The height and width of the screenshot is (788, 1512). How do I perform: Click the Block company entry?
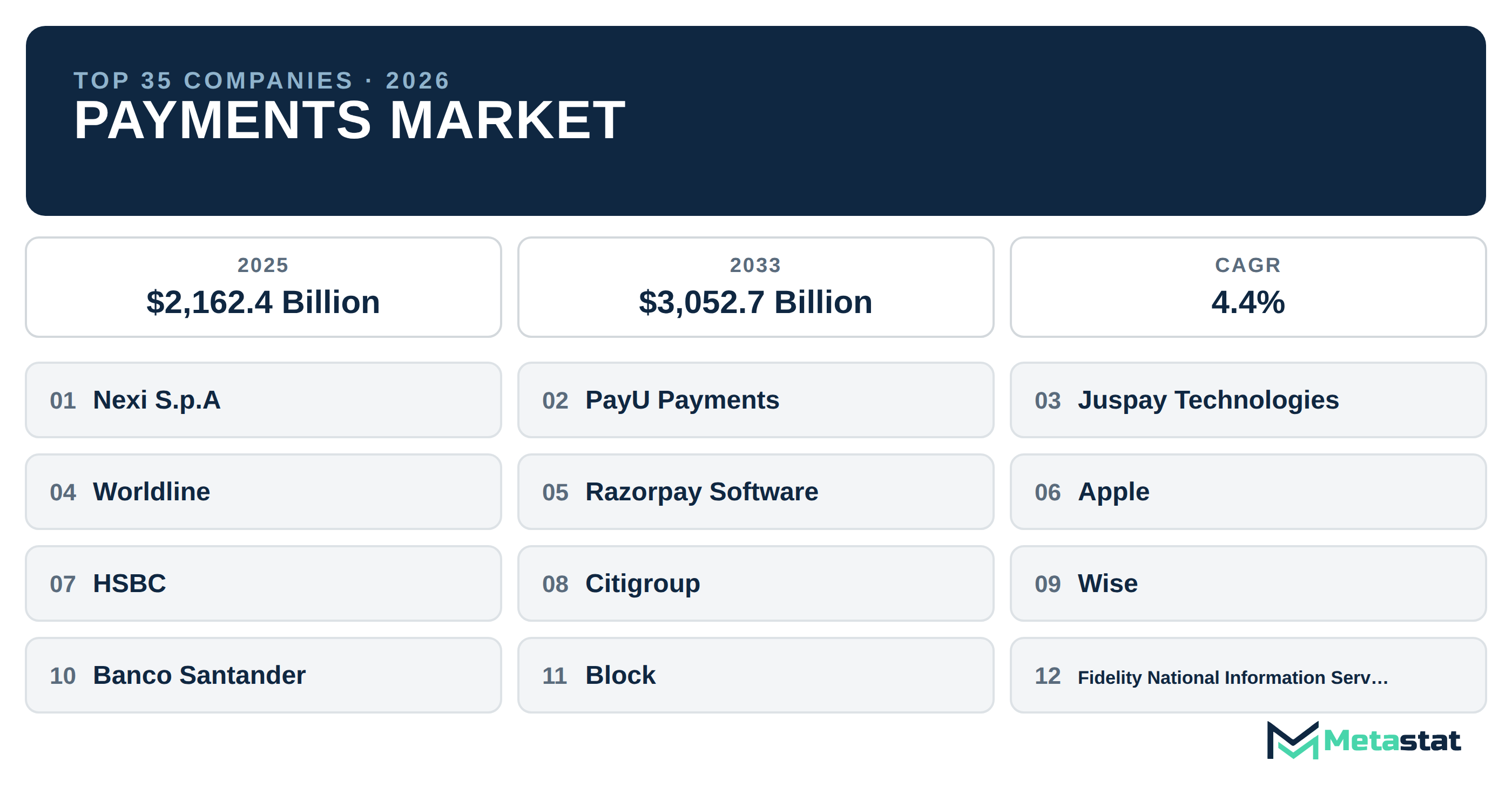(x=755, y=675)
